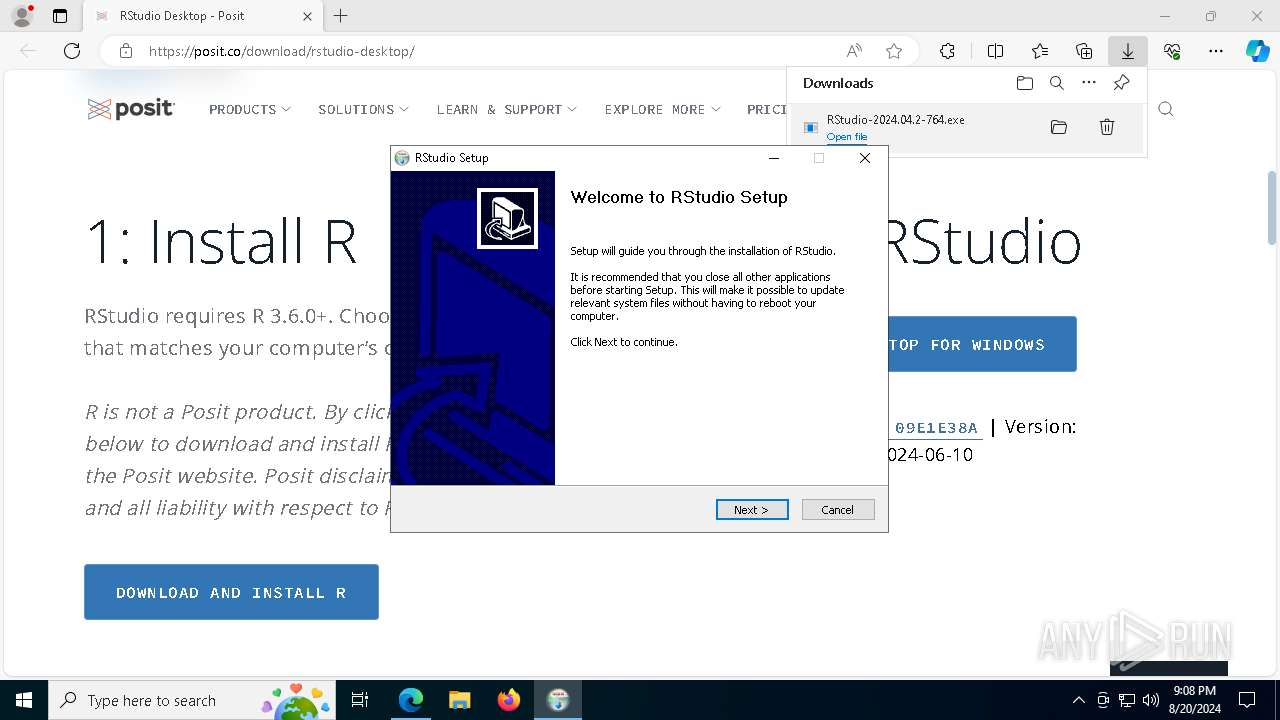Open the taskbar clock and date
Viewport: 1280px width, 720px height.
tap(1194, 700)
